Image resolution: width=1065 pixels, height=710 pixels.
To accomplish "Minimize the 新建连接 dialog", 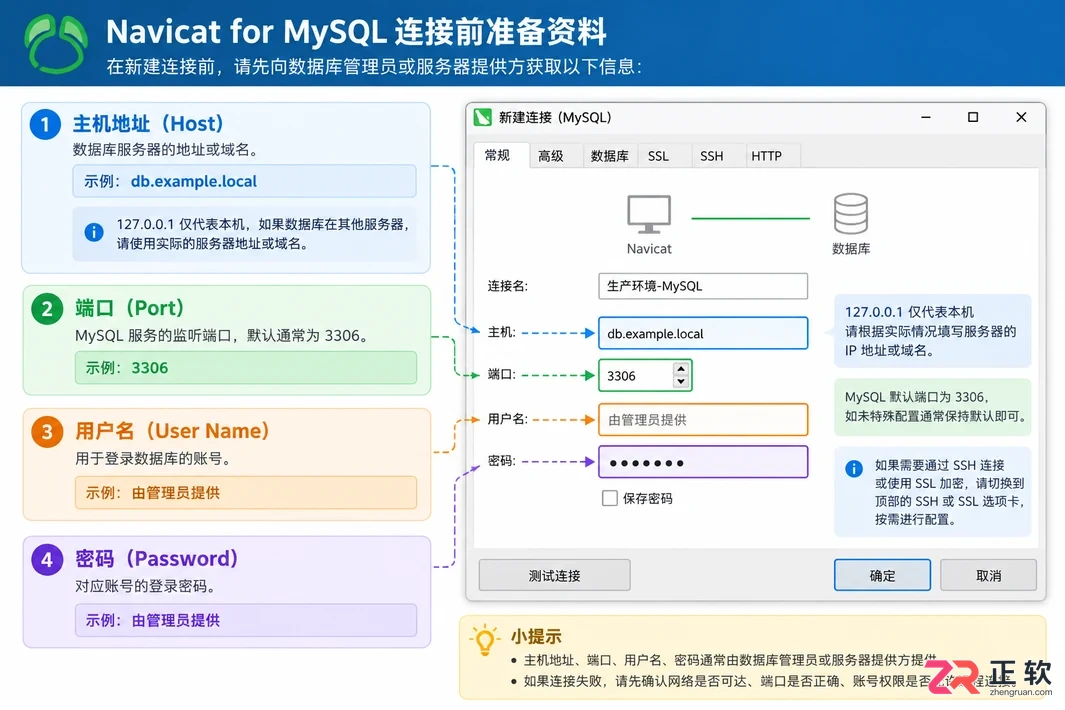I will tap(925, 118).
